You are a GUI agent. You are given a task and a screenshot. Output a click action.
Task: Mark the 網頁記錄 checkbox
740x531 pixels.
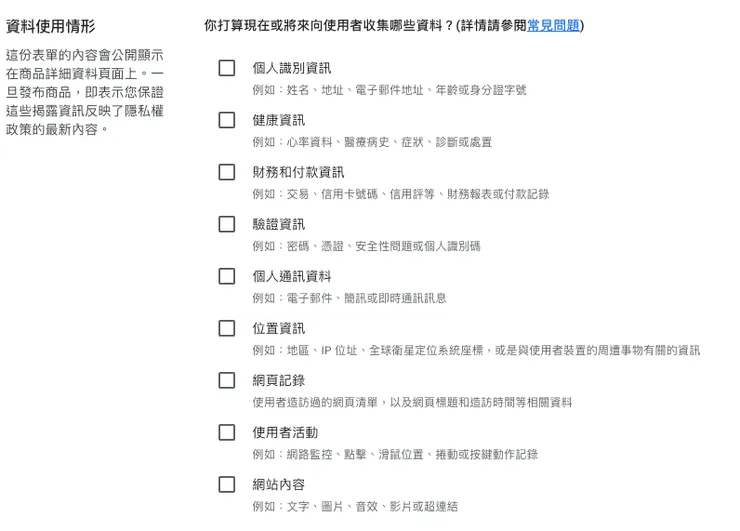227,380
